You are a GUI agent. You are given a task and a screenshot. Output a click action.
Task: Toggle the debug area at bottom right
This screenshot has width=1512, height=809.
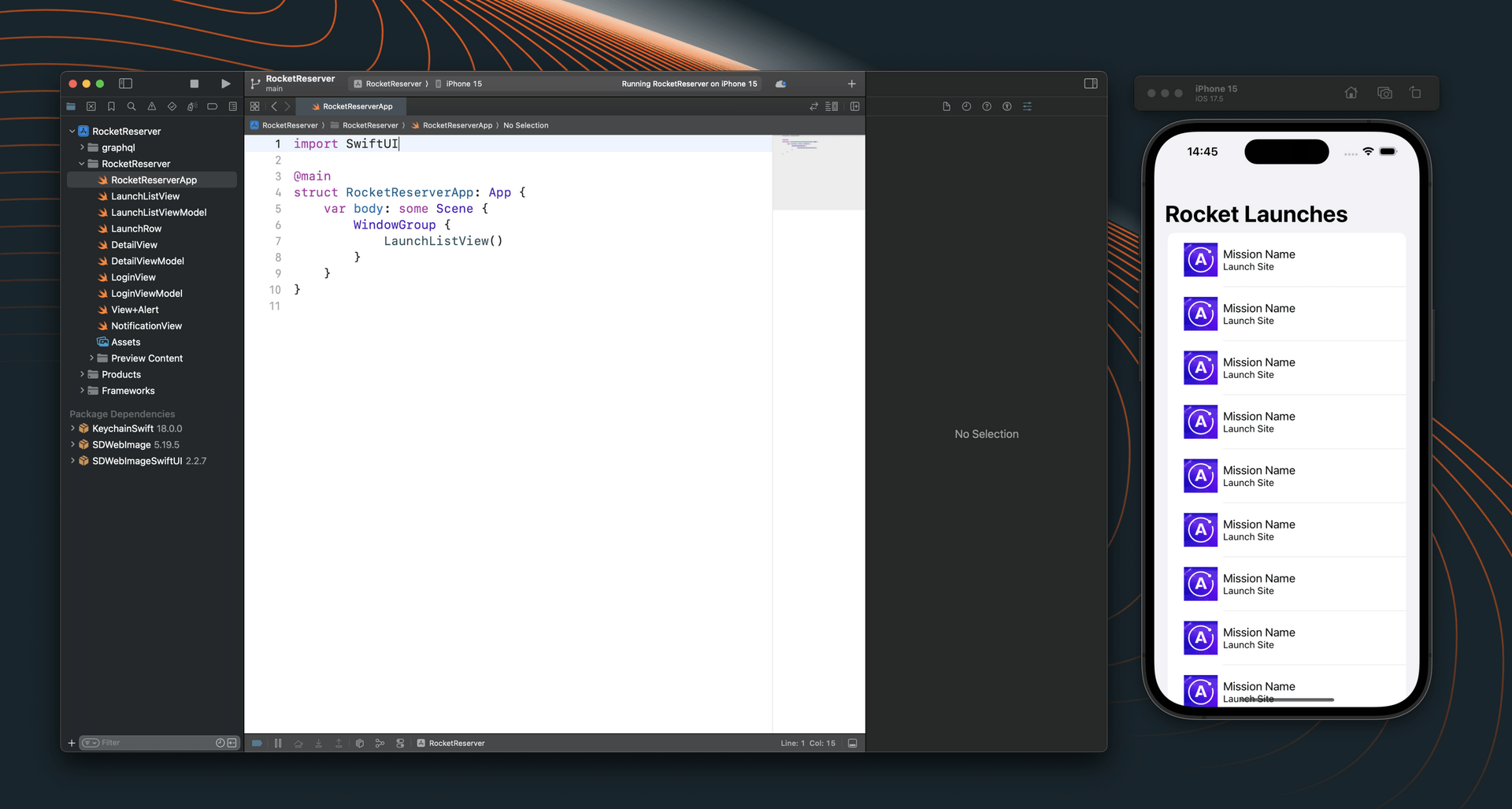(852, 743)
